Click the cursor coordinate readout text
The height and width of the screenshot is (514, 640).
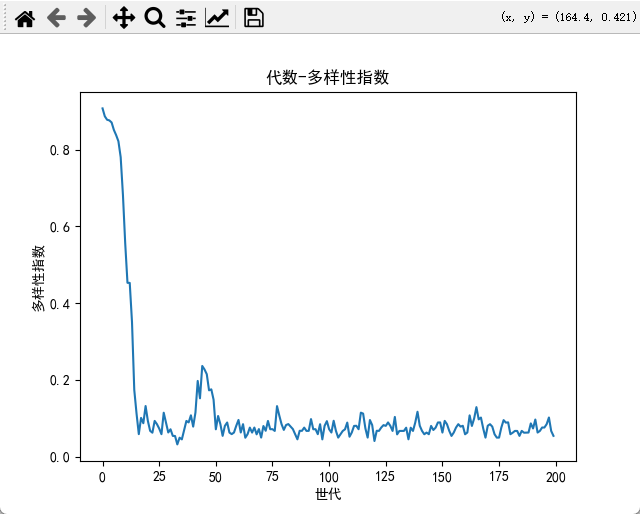[x=565, y=17]
